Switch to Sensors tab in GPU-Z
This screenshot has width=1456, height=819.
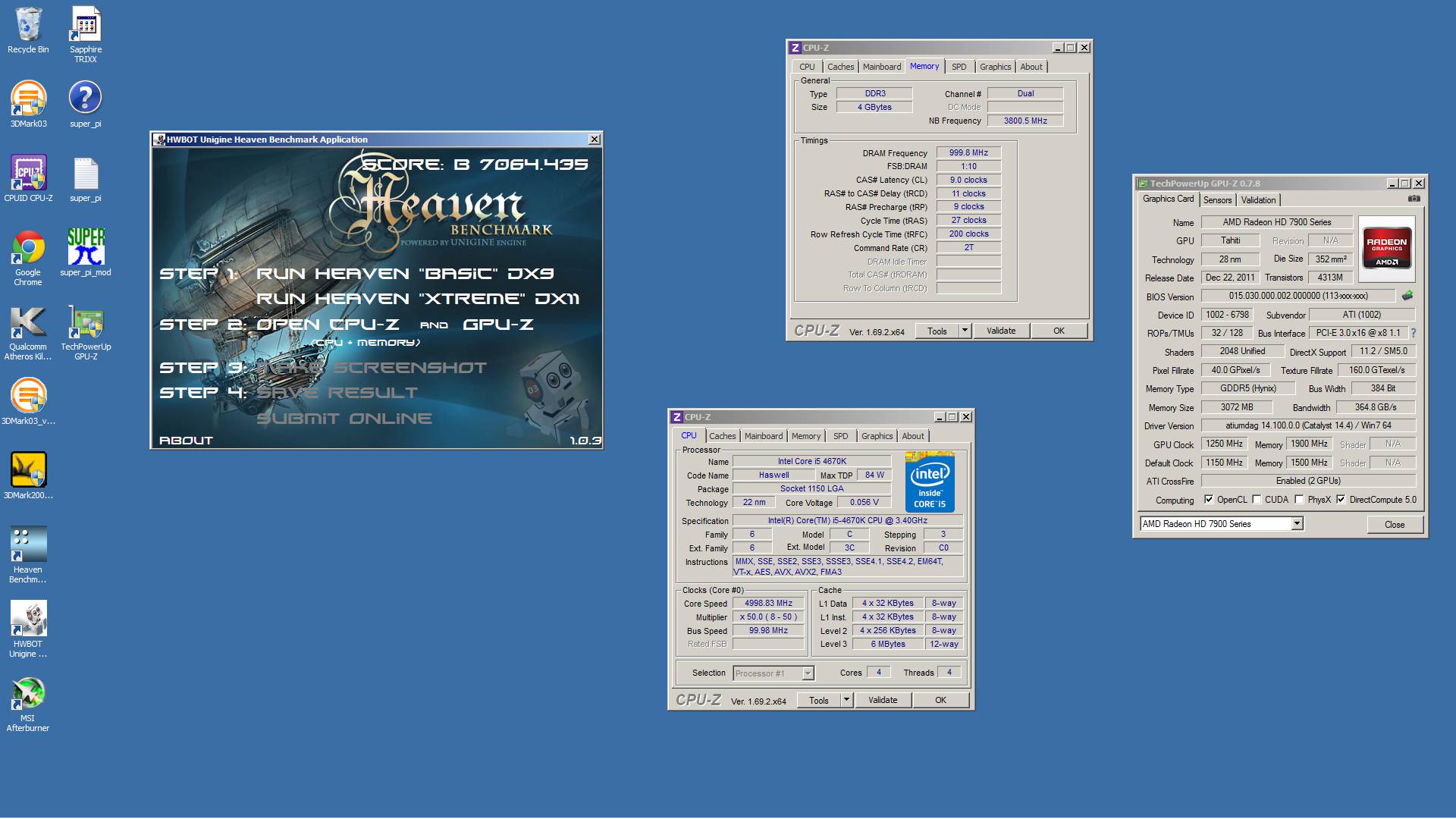(1217, 200)
